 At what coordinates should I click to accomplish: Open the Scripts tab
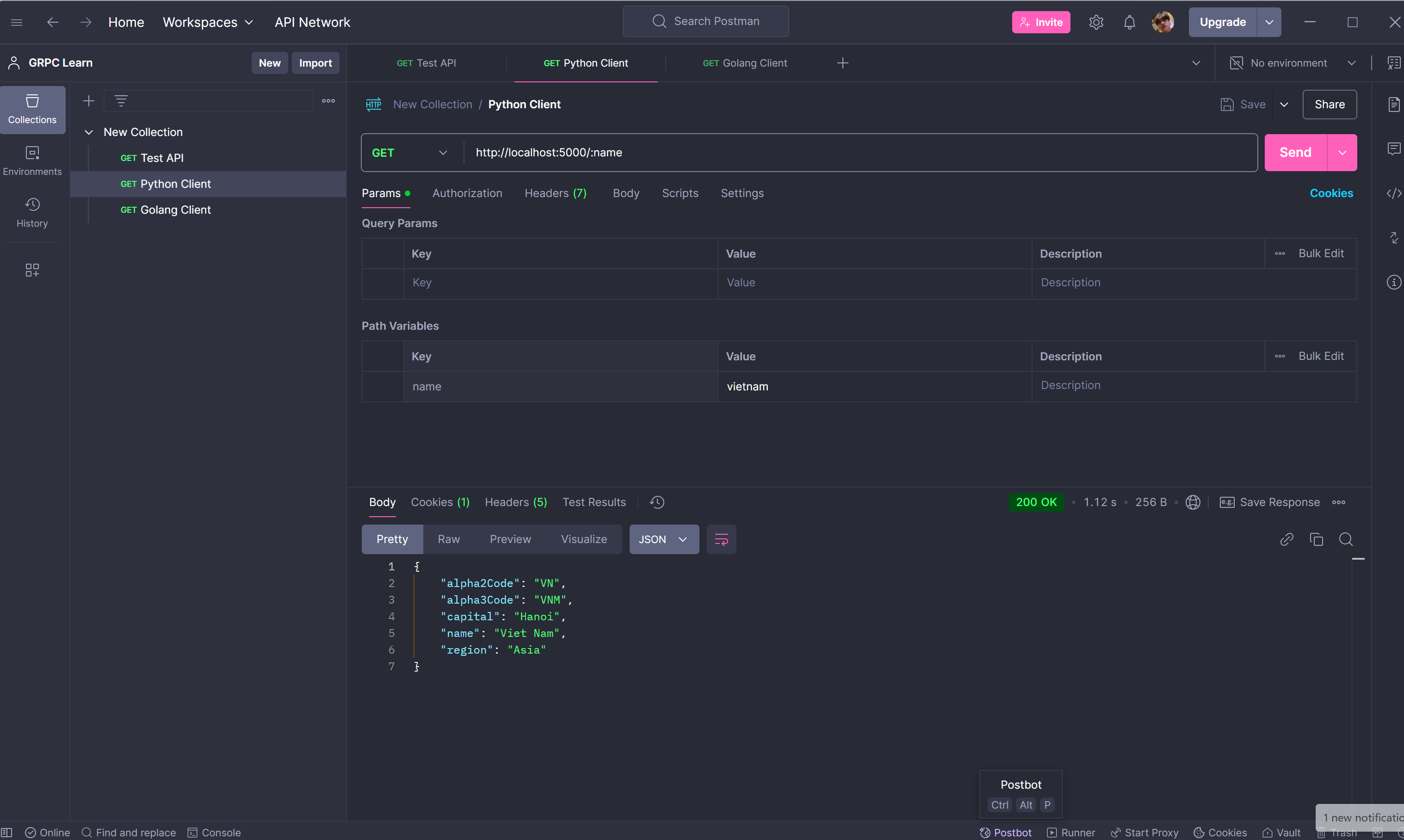coord(680,193)
